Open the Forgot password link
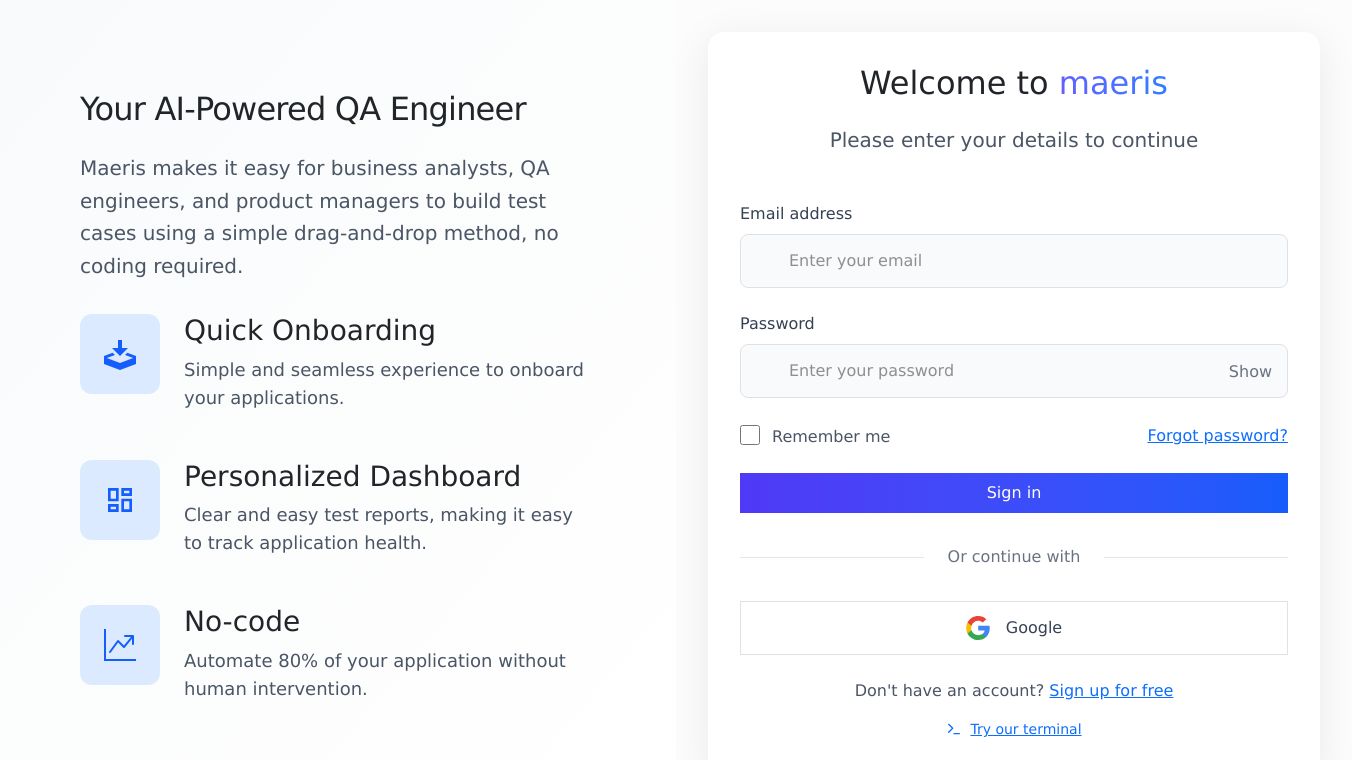Screen dimensions: 1352x760 click(1217, 435)
